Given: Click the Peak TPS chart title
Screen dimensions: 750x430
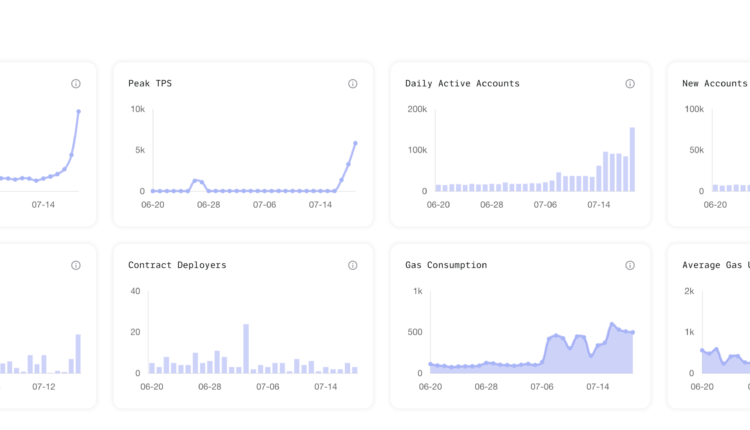Looking at the screenshot, I should tap(152, 84).
